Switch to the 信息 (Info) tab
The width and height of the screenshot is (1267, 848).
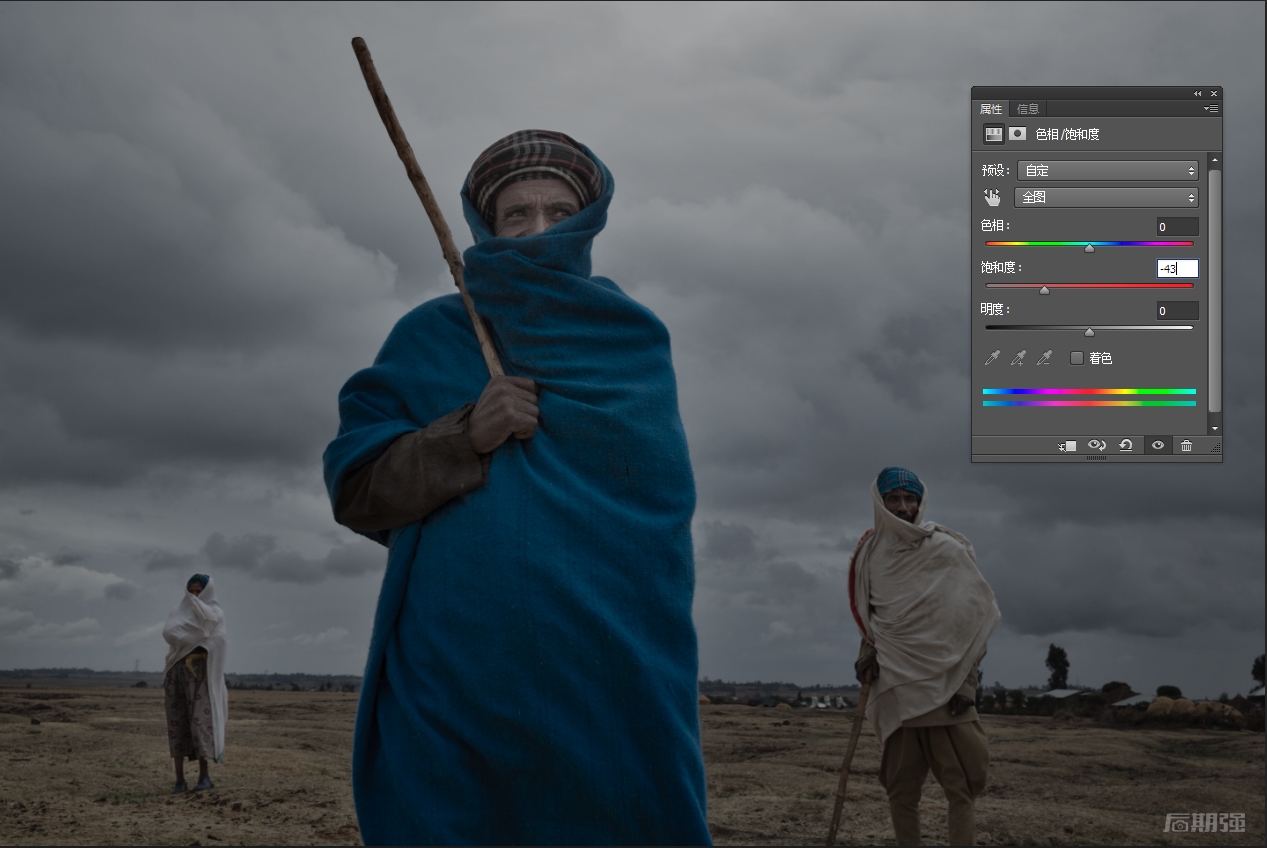coord(1027,109)
